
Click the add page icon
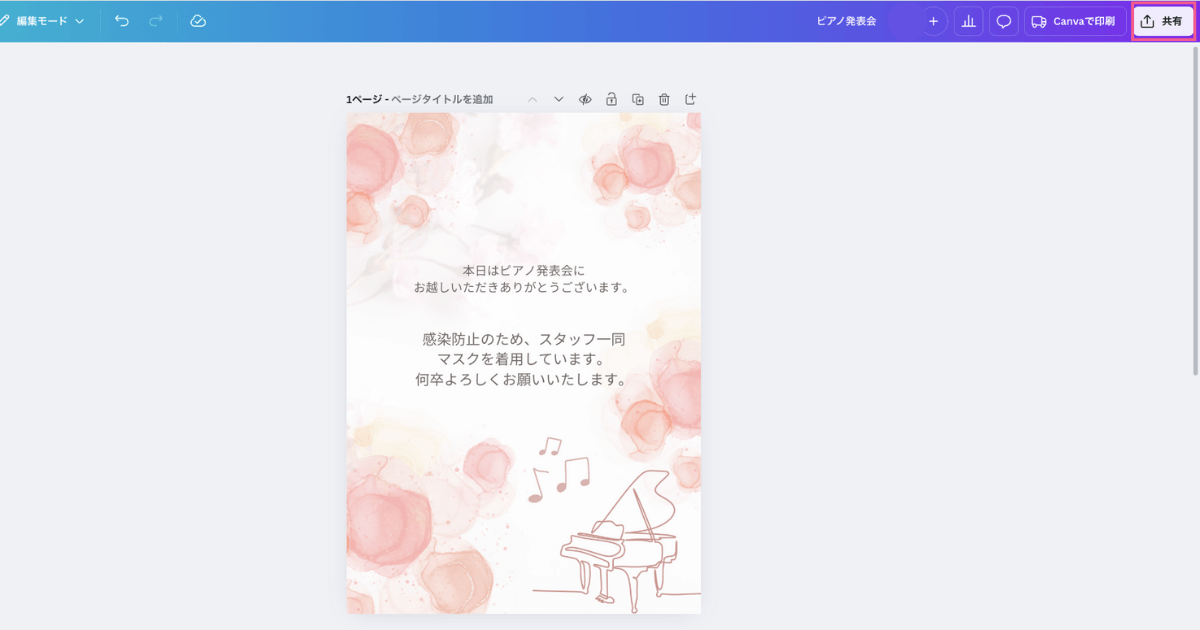click(x=690, y=99)
